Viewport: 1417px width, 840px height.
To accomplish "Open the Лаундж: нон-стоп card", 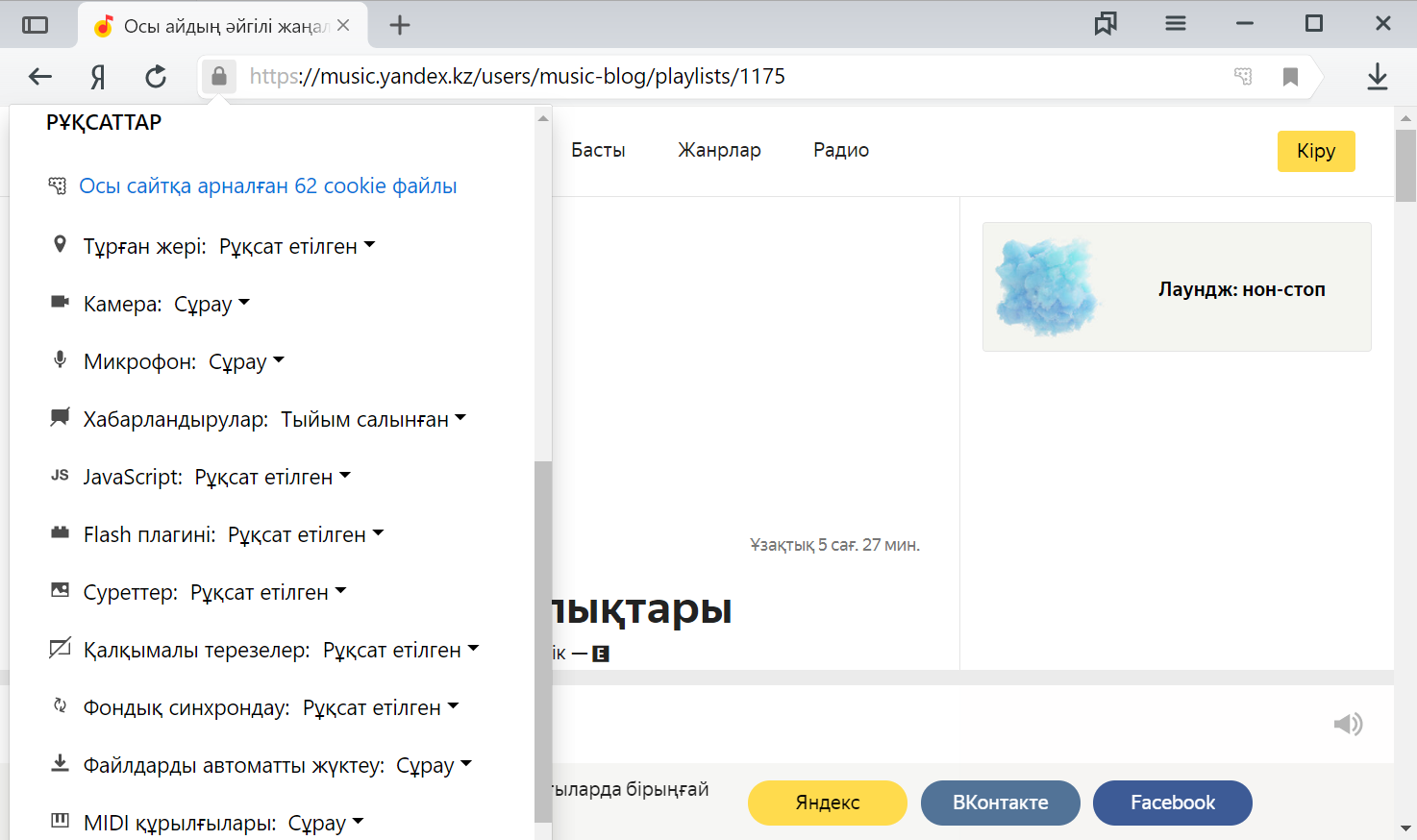I will click(1177, 287).
